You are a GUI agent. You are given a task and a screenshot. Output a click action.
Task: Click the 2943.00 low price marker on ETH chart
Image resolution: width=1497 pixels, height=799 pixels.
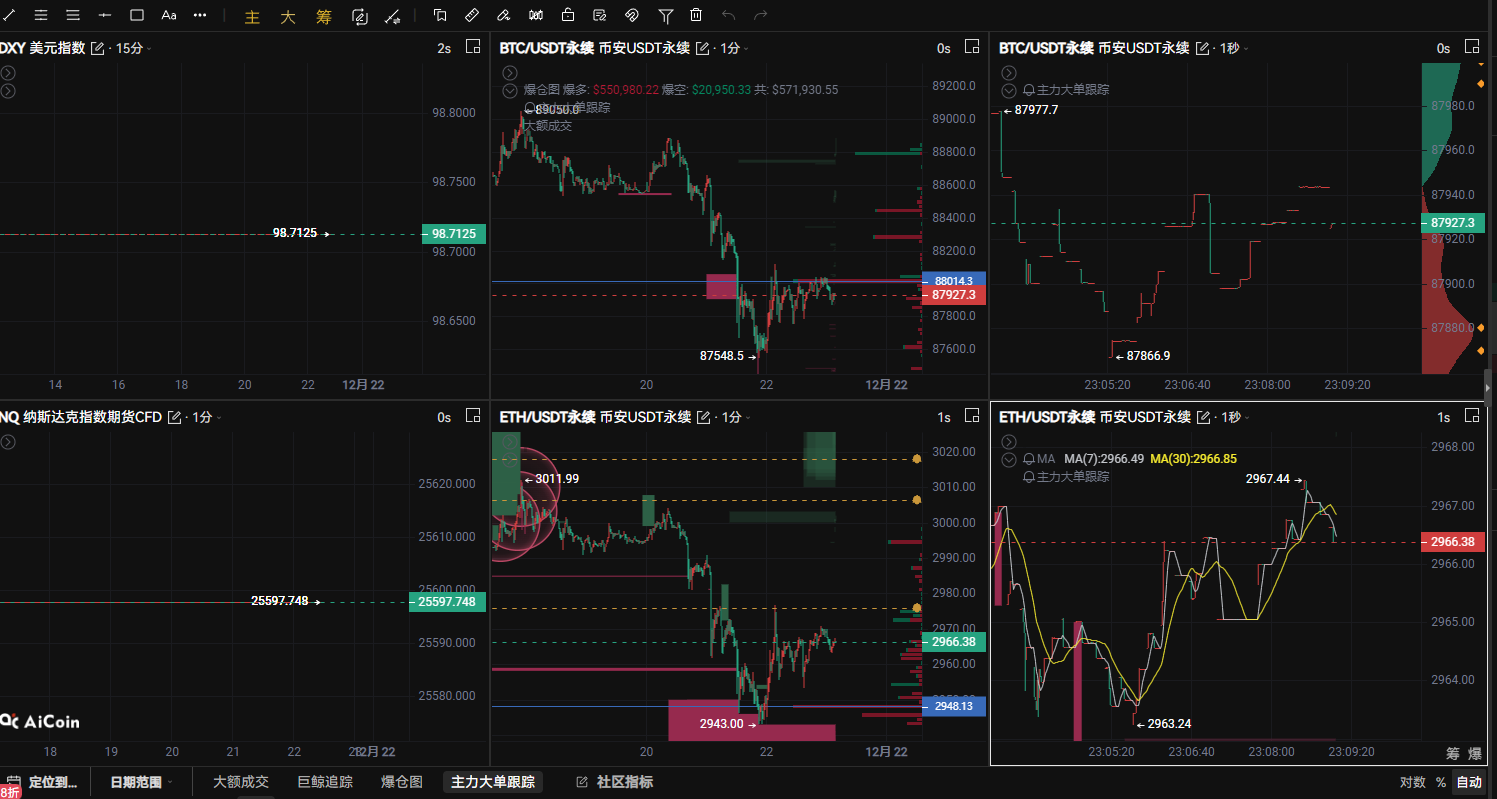click(721, 724)
